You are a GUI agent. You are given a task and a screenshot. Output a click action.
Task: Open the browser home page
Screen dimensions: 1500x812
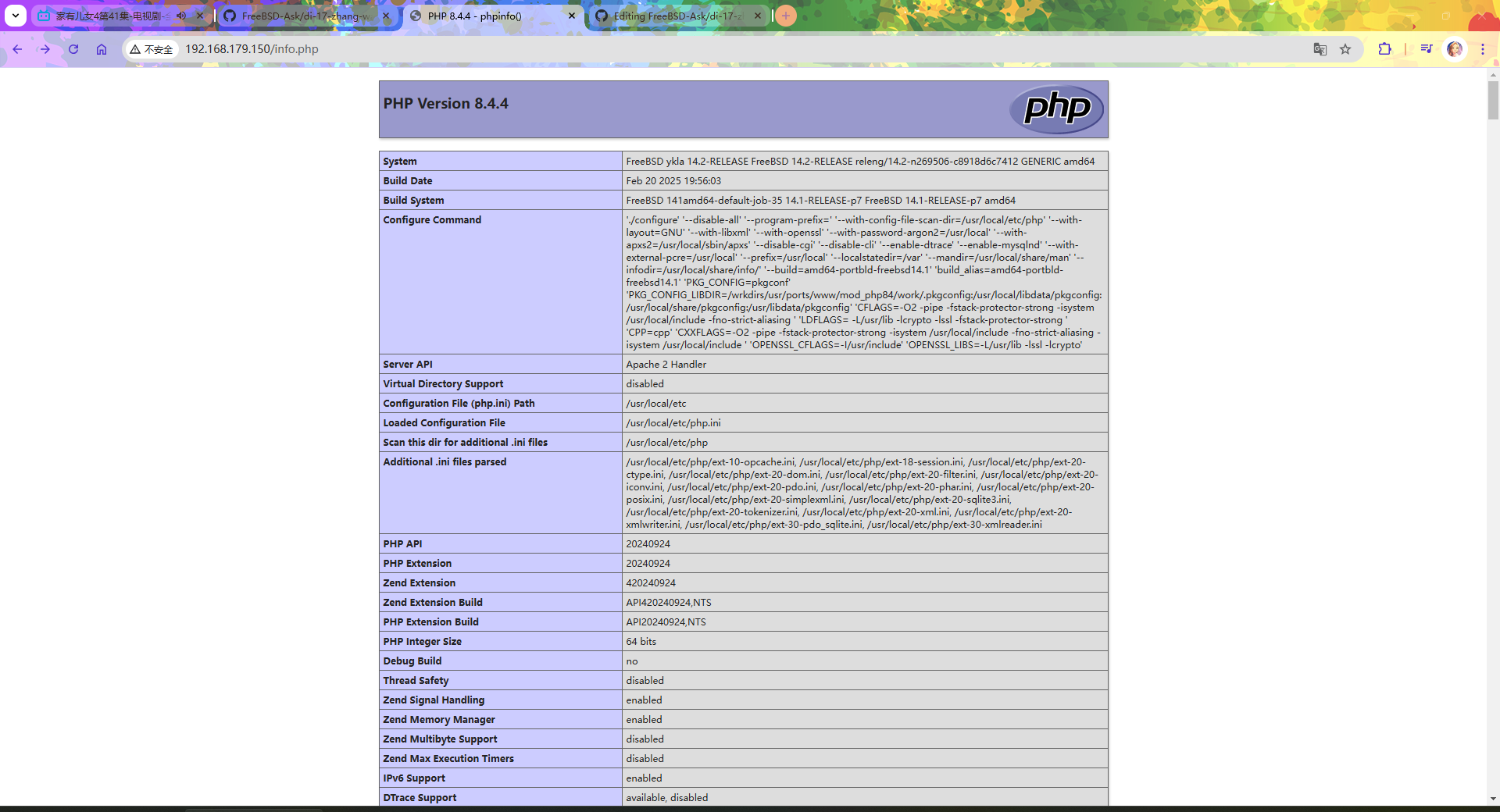tap(102, 49)
